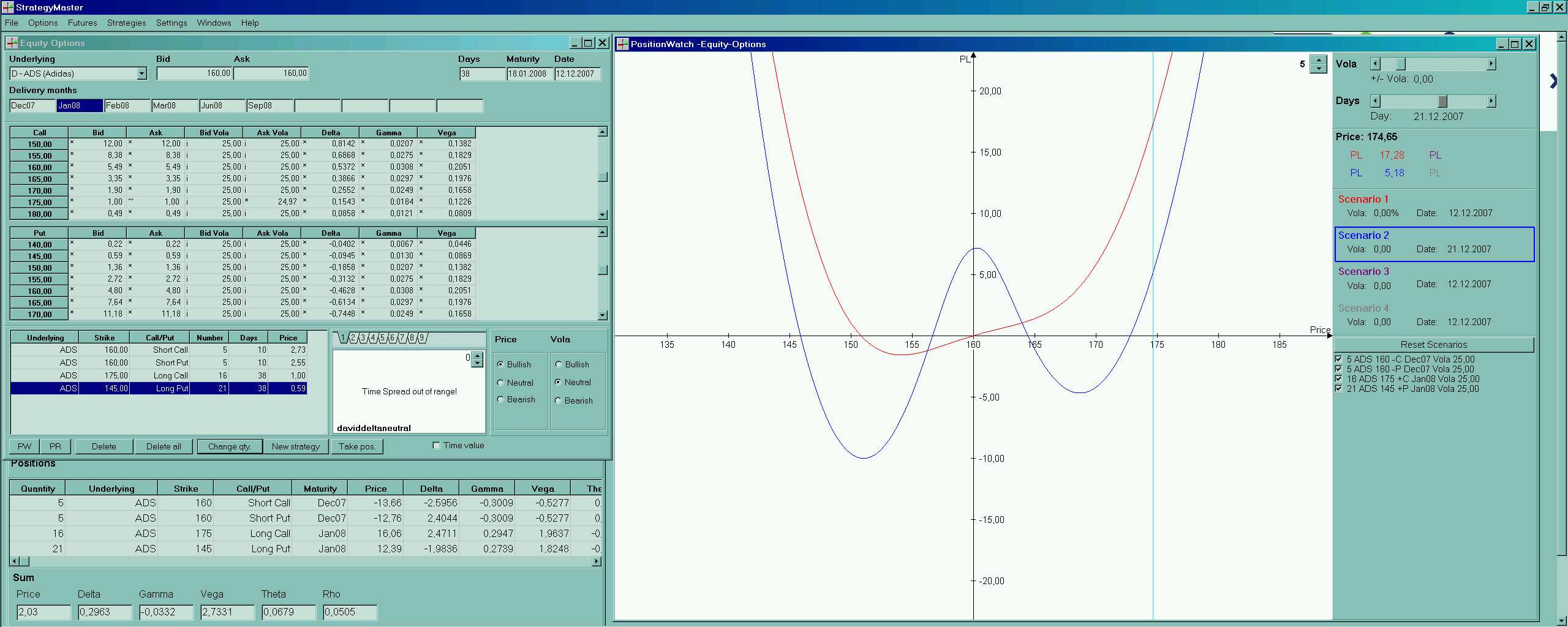Image resolution: width=1568 pixels, height=627 pixels.
Task: Click the blue chevron at right edge
Action: point(1553,81)
